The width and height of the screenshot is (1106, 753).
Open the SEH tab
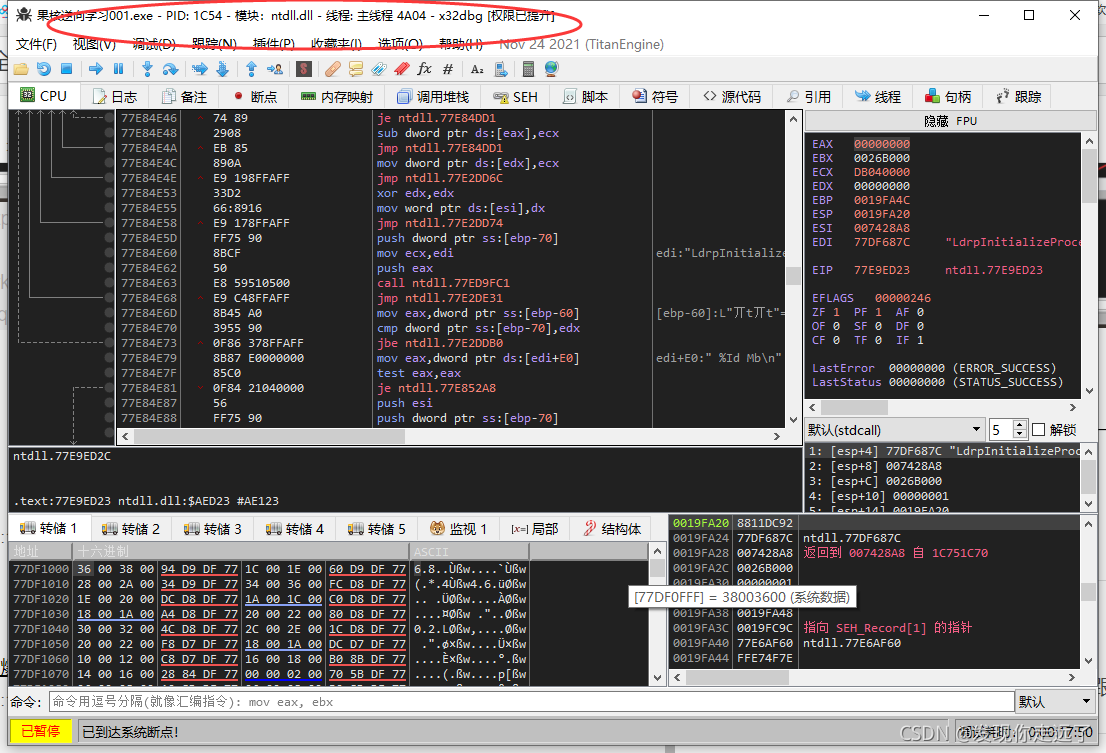point(516,96)
